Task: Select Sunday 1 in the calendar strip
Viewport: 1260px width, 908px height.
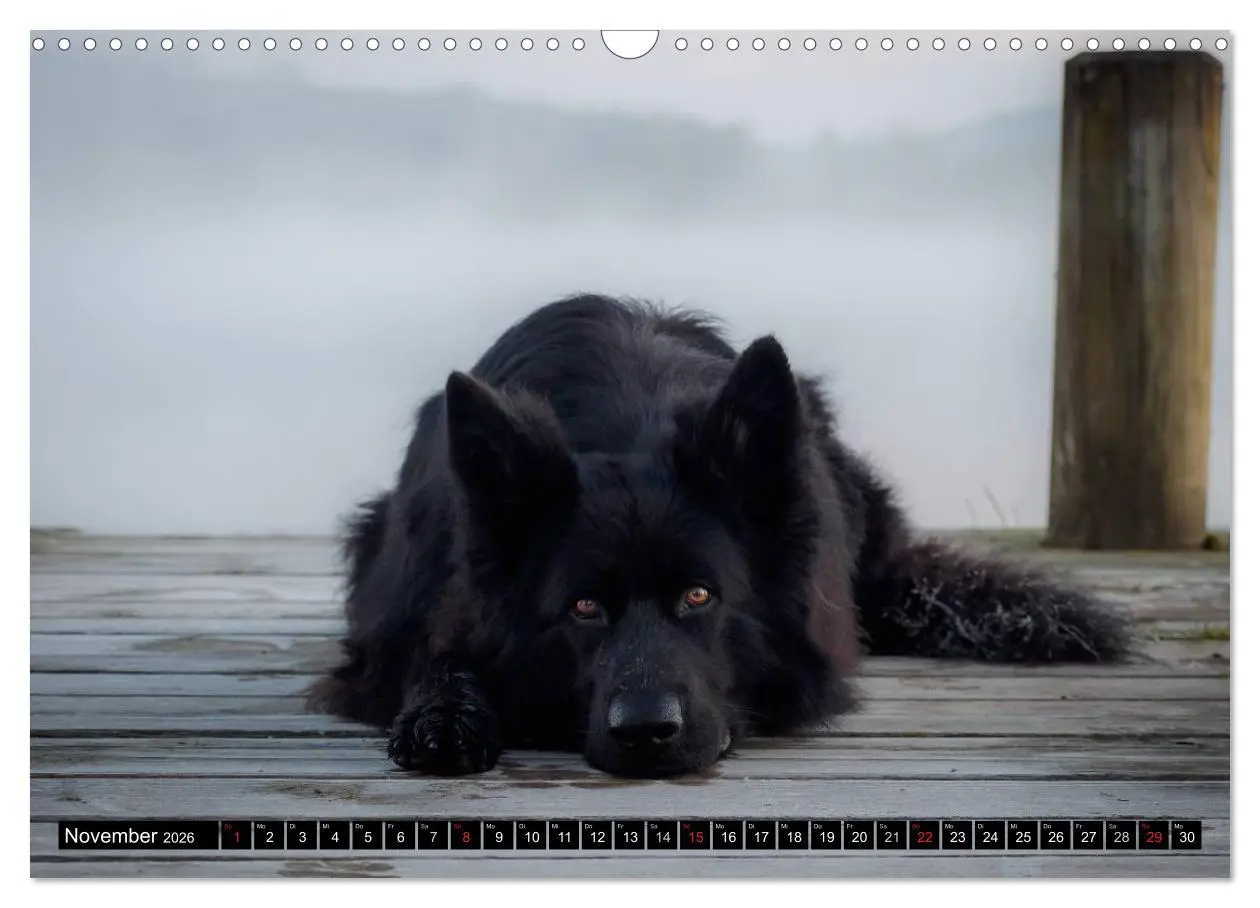Action: tap(236, 836)
